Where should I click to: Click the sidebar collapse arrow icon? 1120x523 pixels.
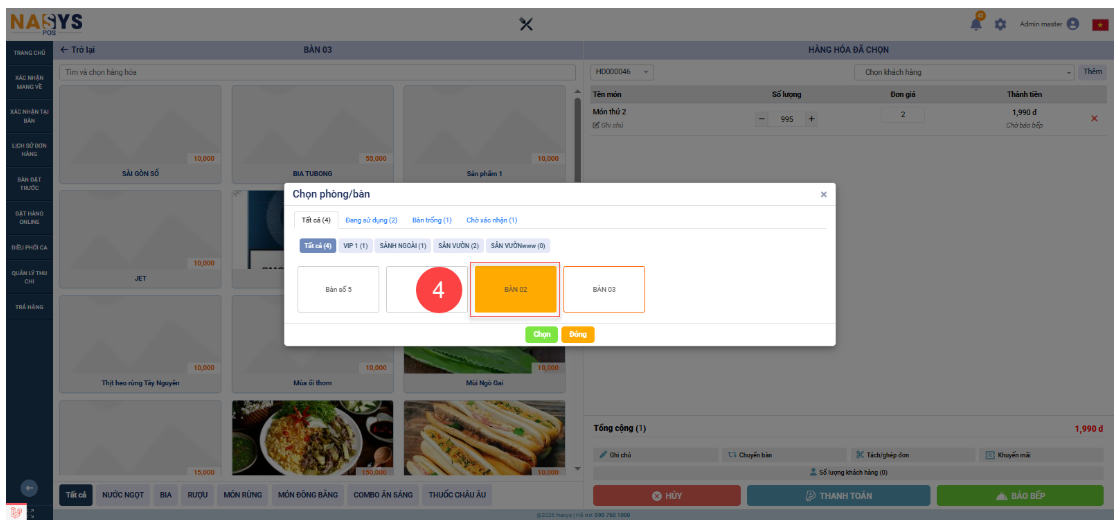coord(29,488)
